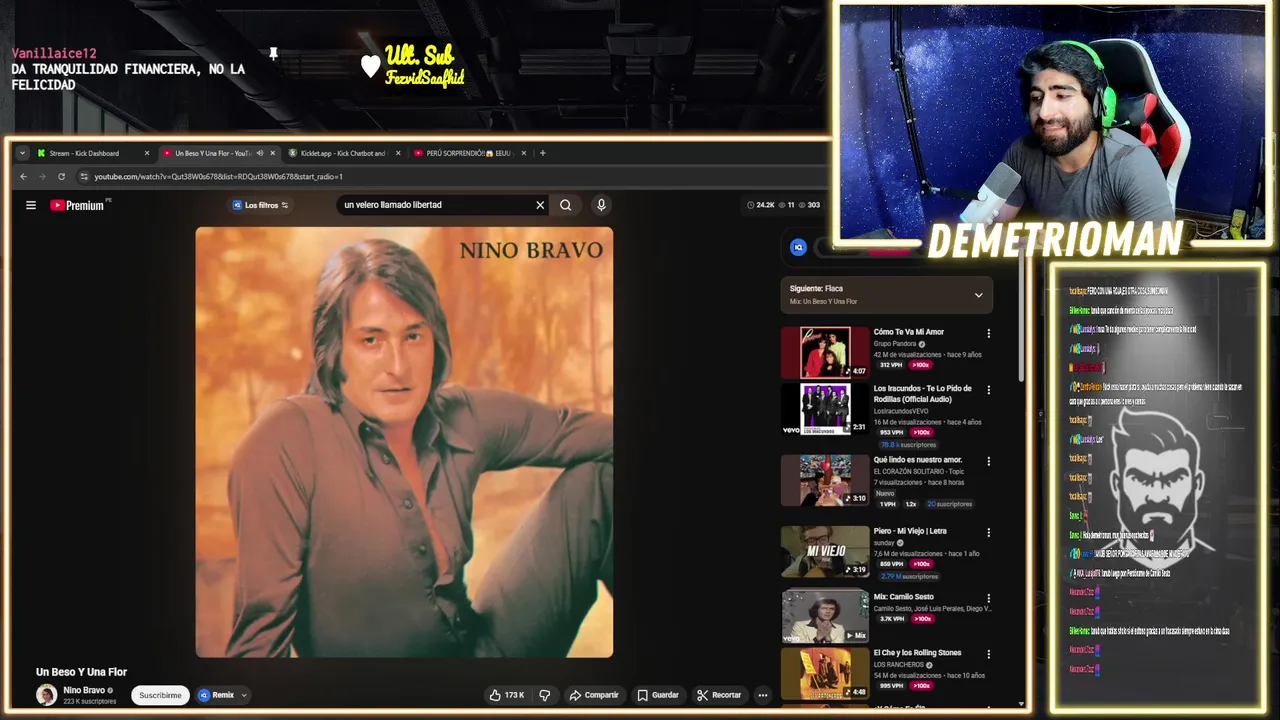Open Piero Mi Viejo thumbnail
This screenshot has width=1280, height=720.
[x=825, y=551]
